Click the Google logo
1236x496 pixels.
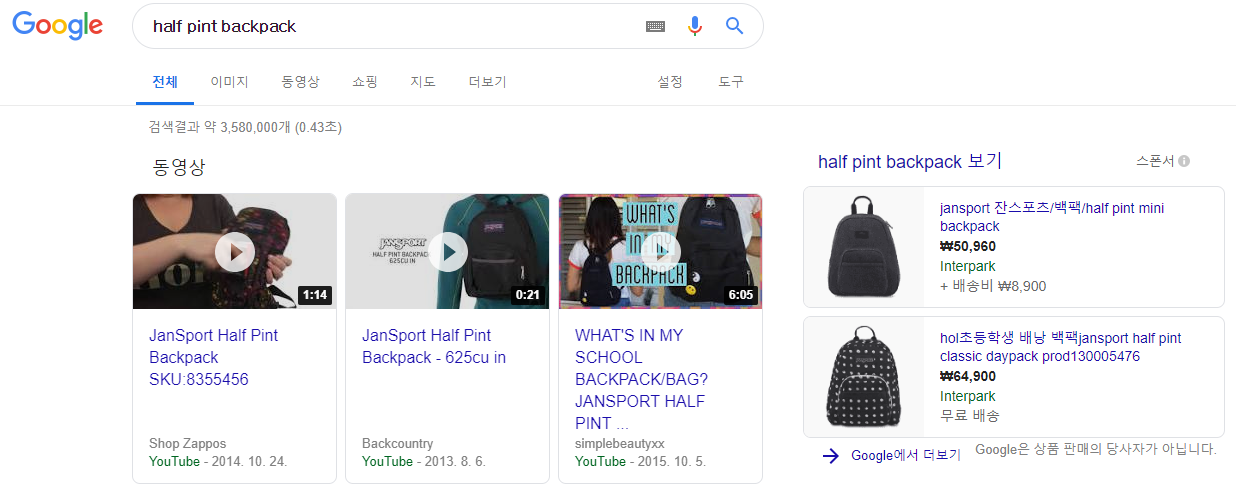coord(57,27)
